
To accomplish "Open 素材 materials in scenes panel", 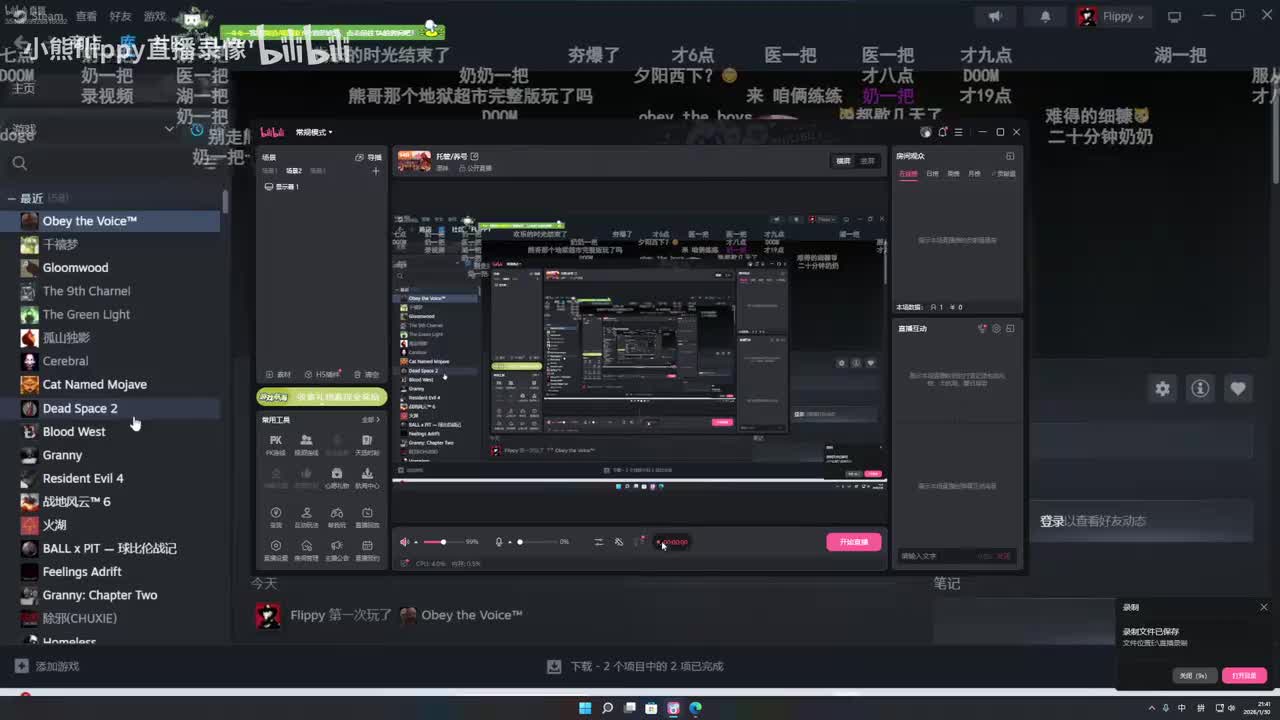I will (279, 374).
